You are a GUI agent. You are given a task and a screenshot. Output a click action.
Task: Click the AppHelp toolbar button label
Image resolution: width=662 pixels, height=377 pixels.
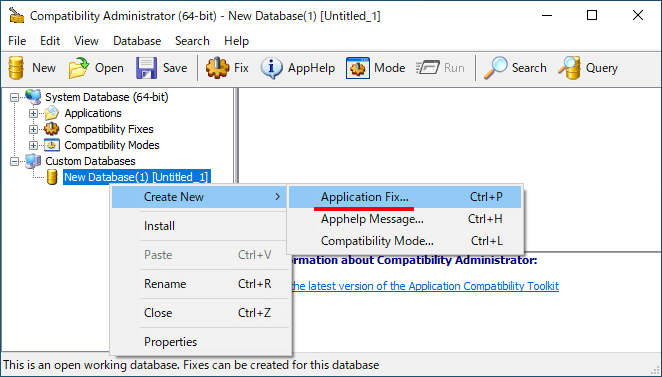point(312,68)
